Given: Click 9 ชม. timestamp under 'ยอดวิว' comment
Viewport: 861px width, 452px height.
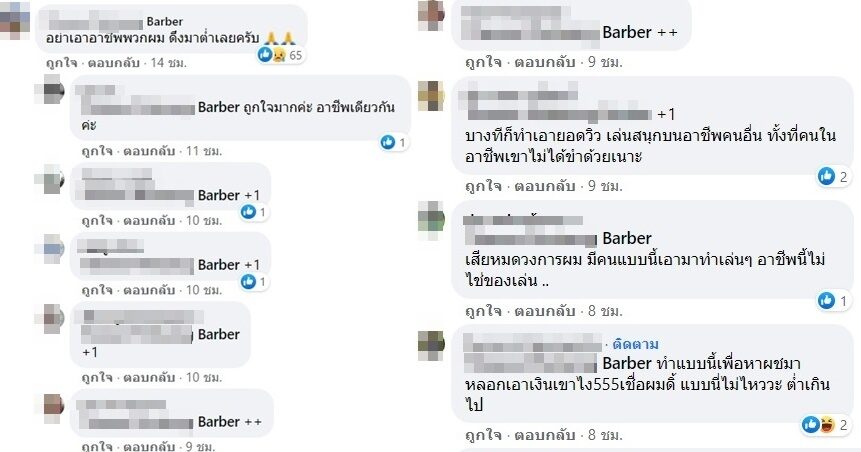Looking at the screenshot, I should (x=605, y=186).
